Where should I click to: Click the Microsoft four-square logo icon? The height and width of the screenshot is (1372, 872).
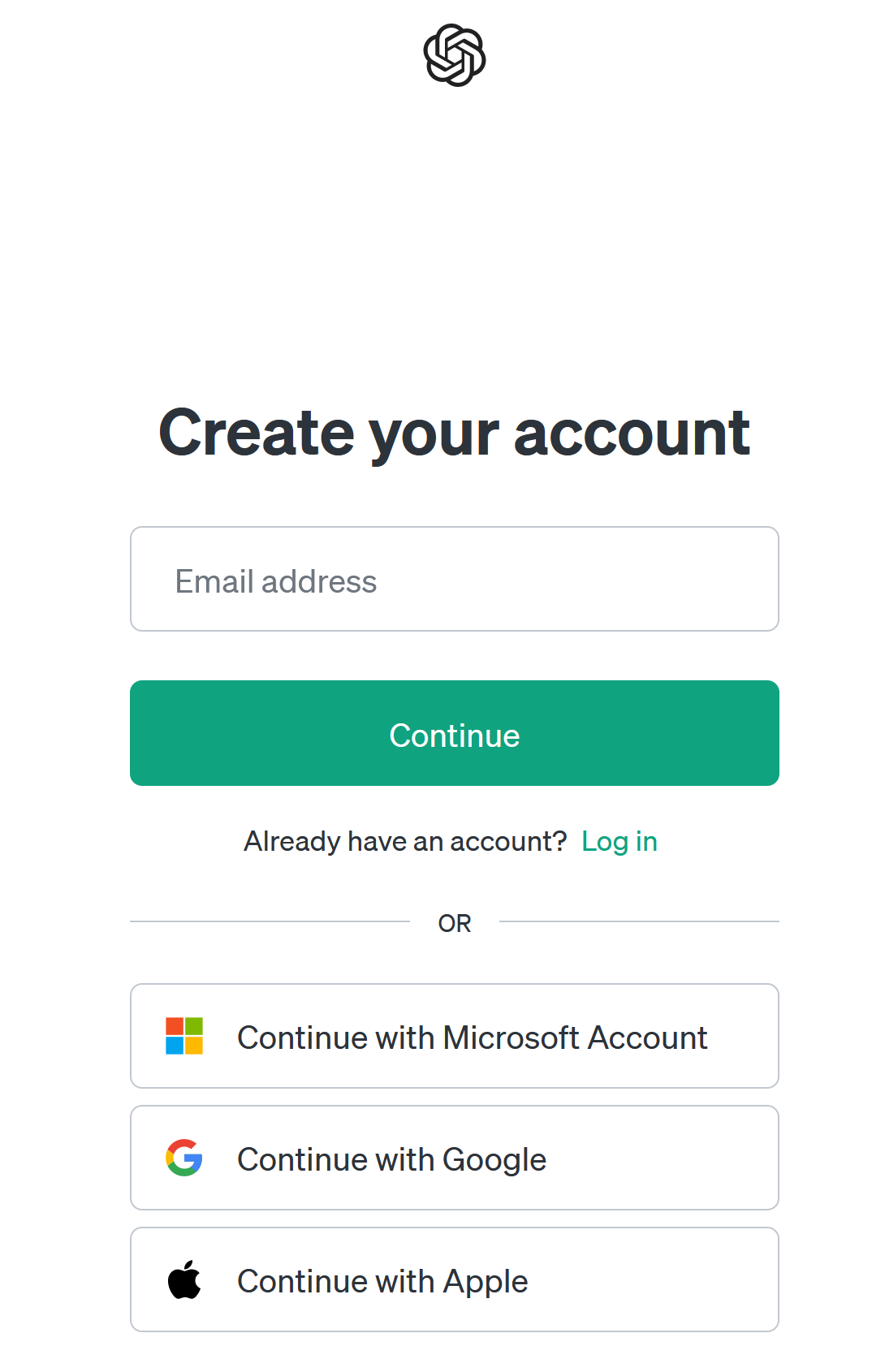click(x=184, y=1036)
